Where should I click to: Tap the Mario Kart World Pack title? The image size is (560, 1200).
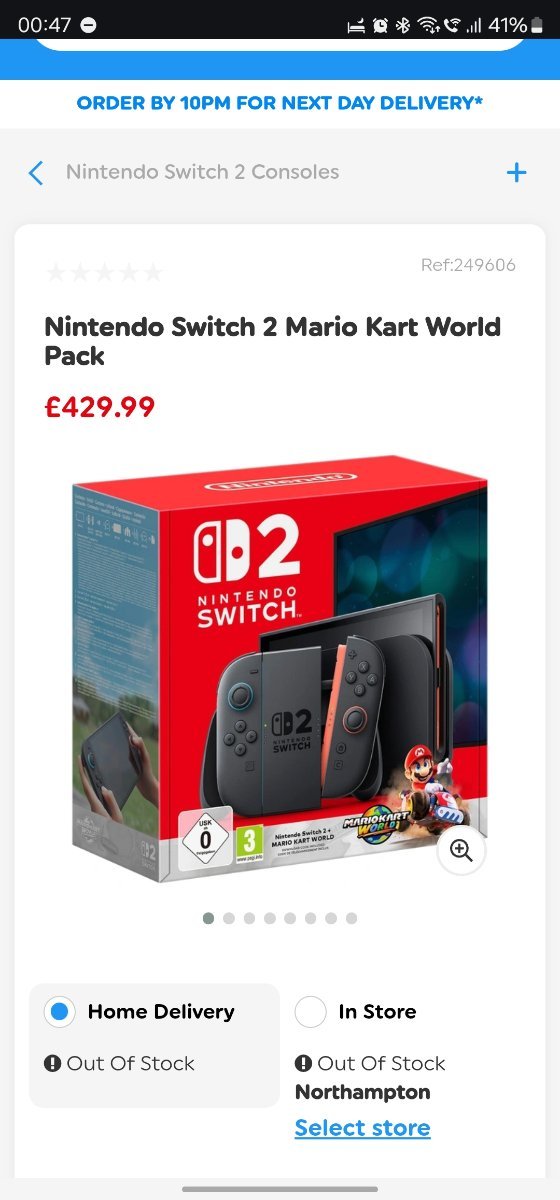273,341
